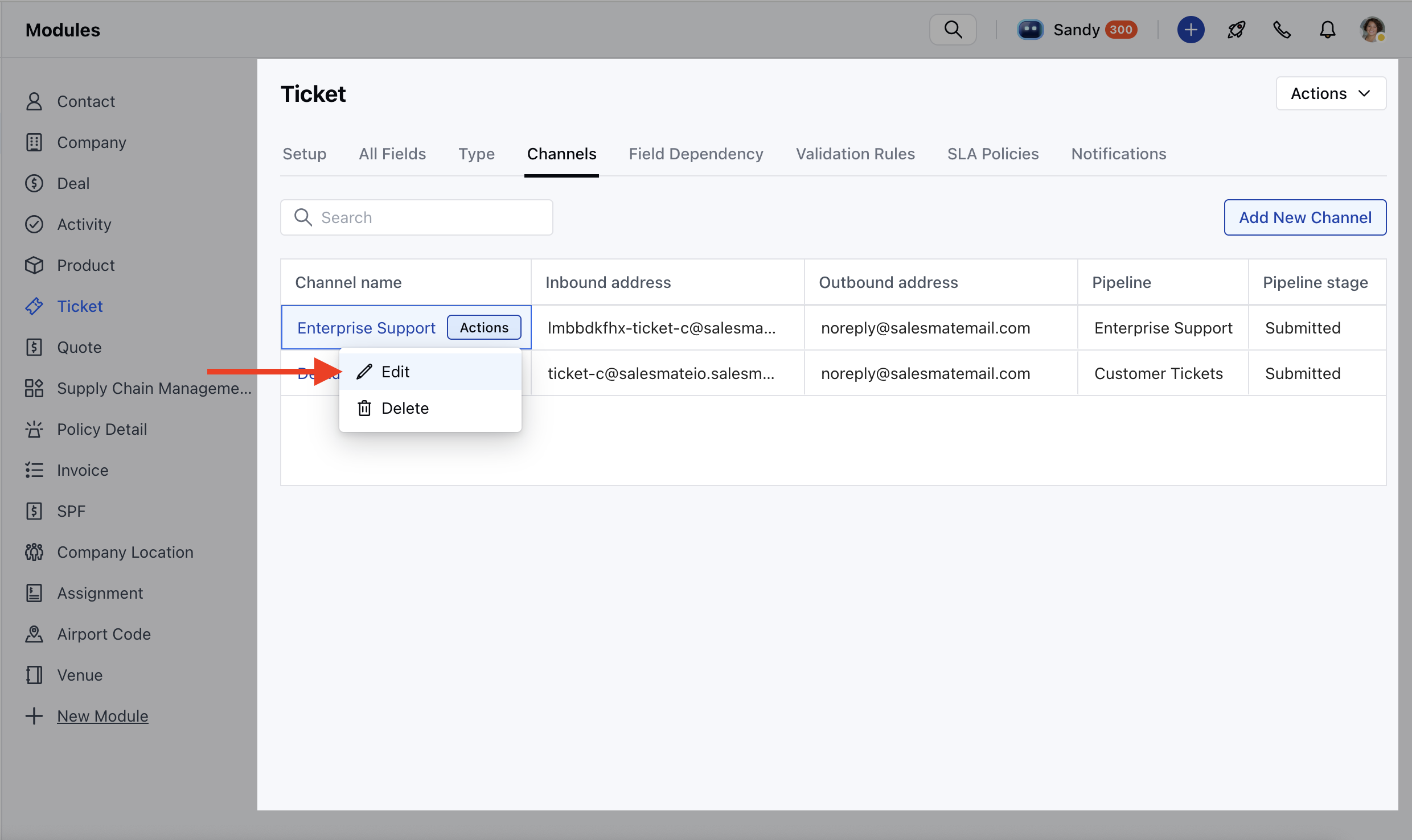The height and width of the screenshot is (840, 1412).
Task: Click the Company Location icon
Action: coord(34,552)
